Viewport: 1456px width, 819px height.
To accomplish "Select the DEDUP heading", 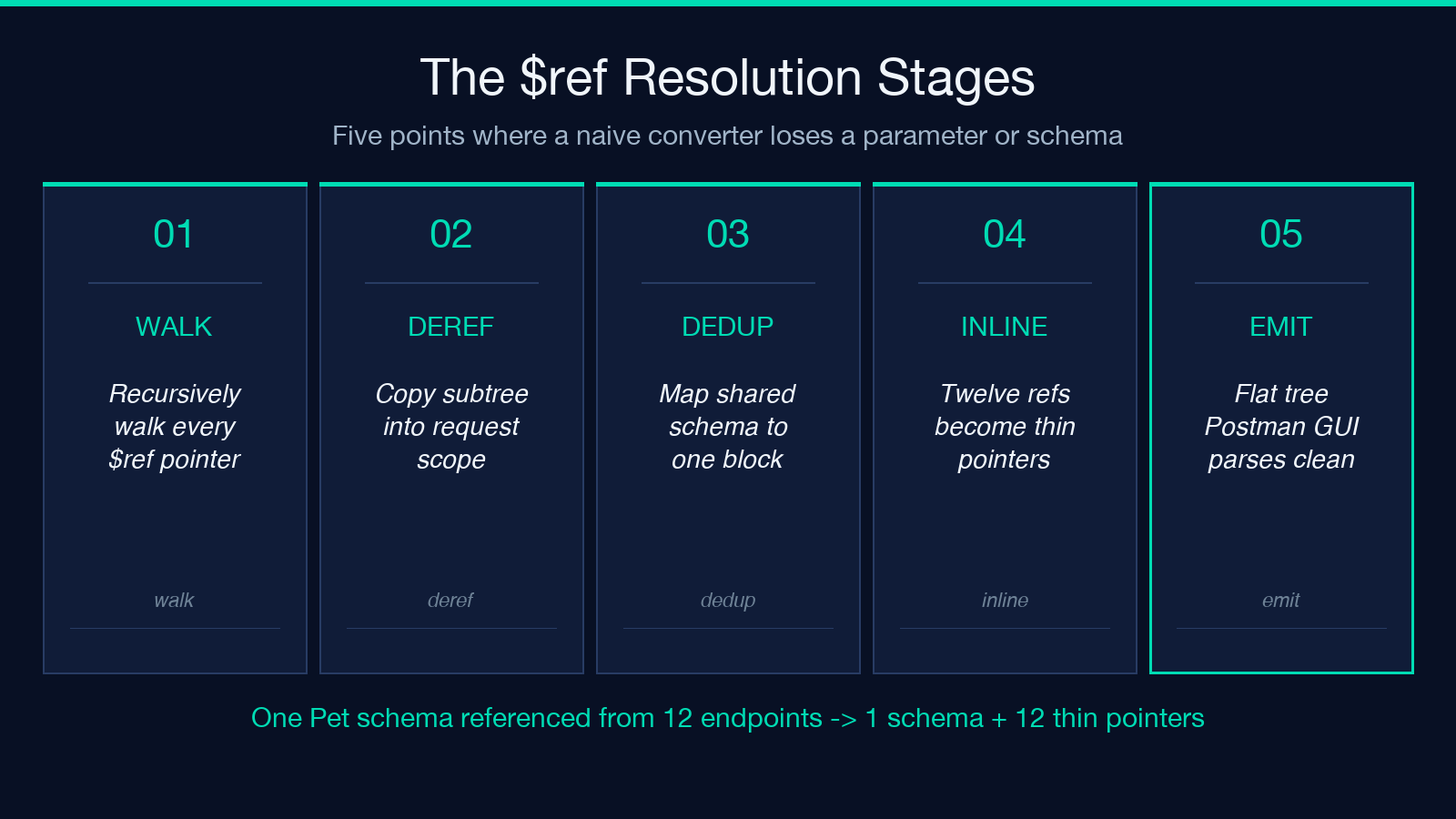I will point(727,327).
